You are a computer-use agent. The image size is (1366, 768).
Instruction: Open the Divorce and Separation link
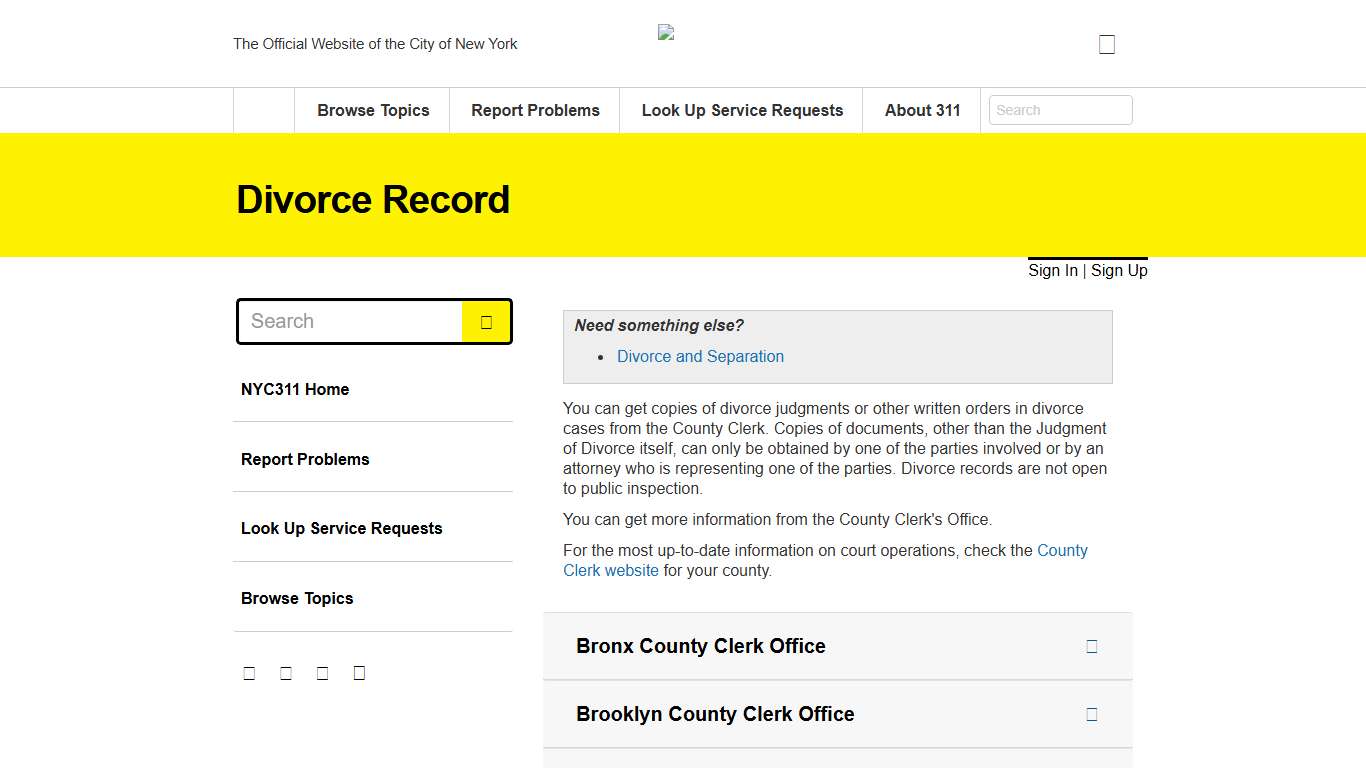pyautogui.click(x=700, y=356)
